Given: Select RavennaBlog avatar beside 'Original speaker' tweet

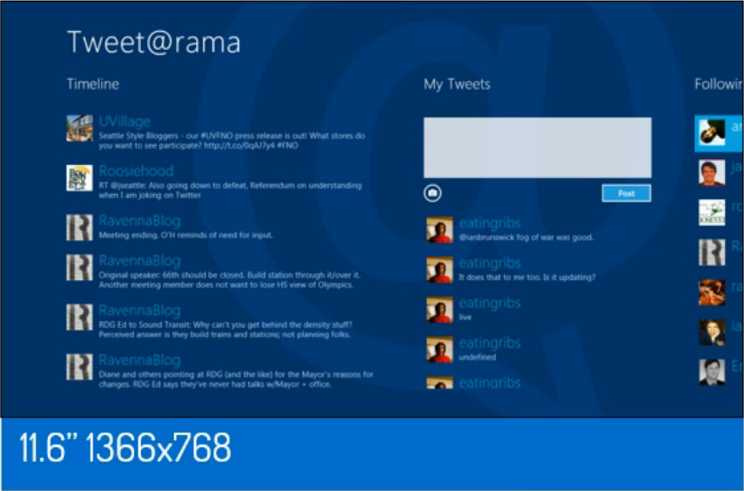Looking at the screenshot, I should point(79,267).
